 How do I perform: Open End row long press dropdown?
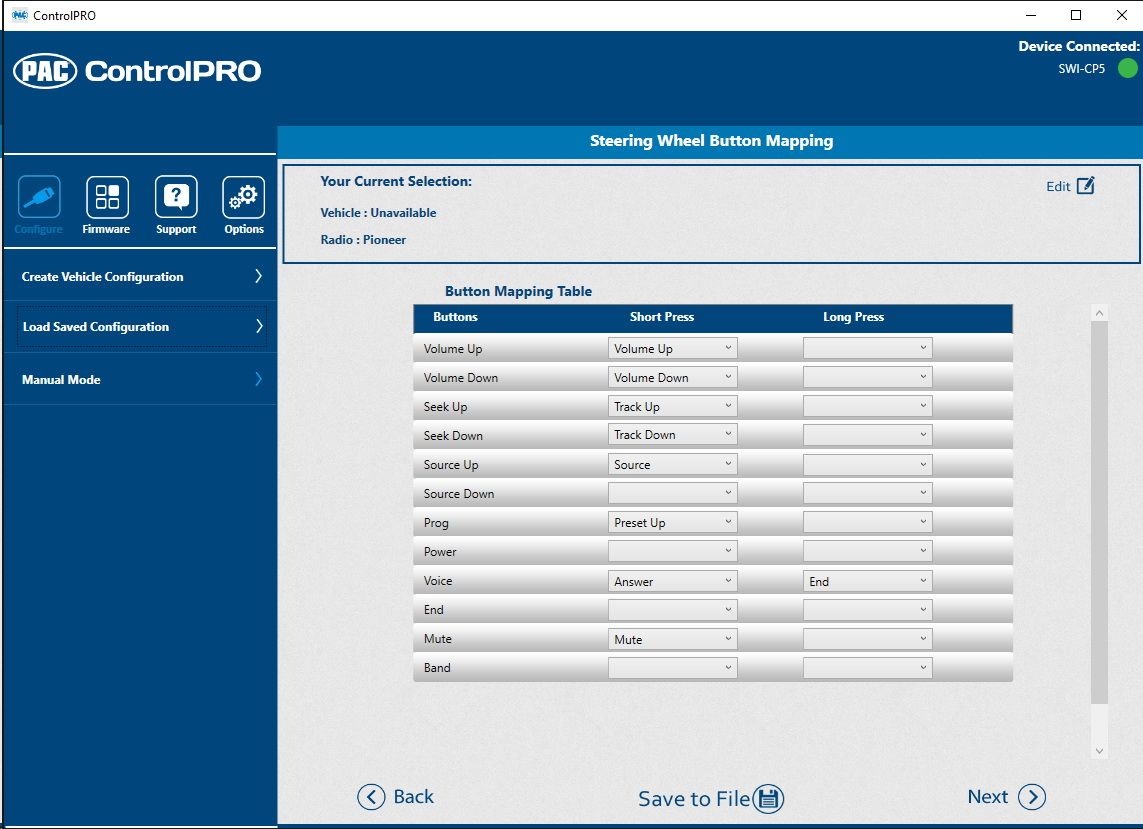(x=867, y=610)
